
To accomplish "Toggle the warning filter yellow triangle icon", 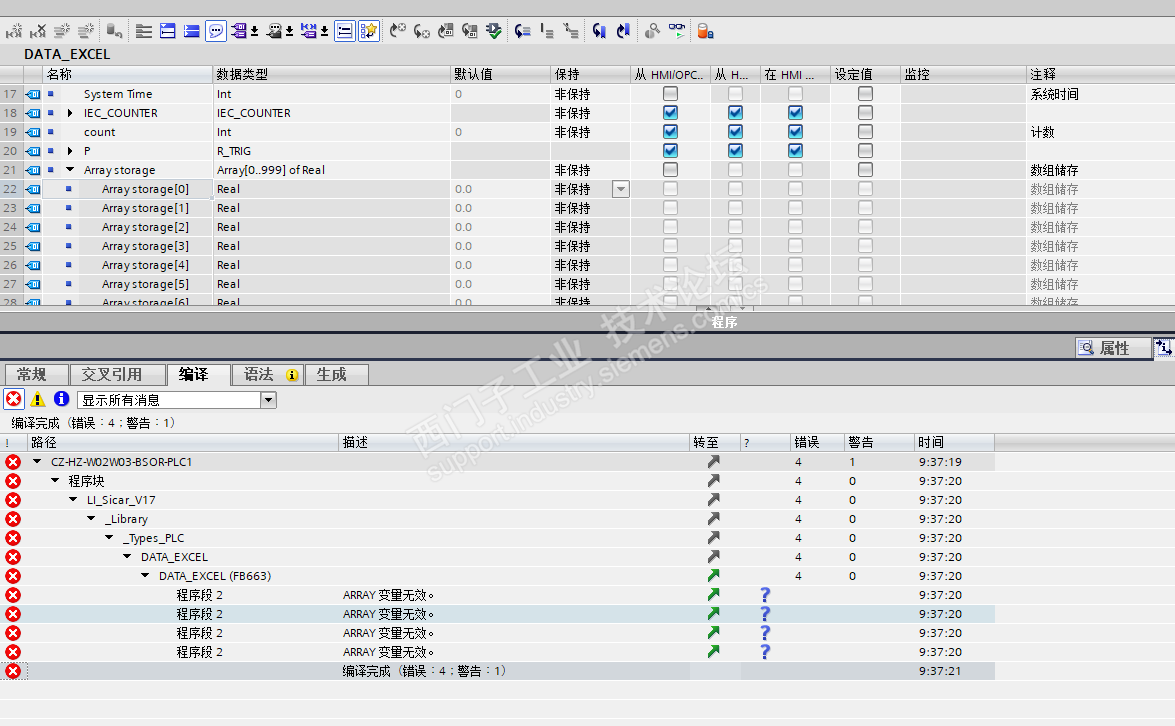I will pyautogui.click(x=37, y=399).
